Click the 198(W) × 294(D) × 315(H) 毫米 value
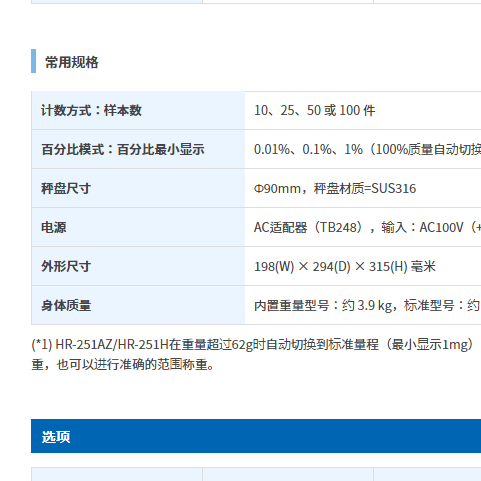Viewport: 481px width, 481px height. click(x=345, y=266)
